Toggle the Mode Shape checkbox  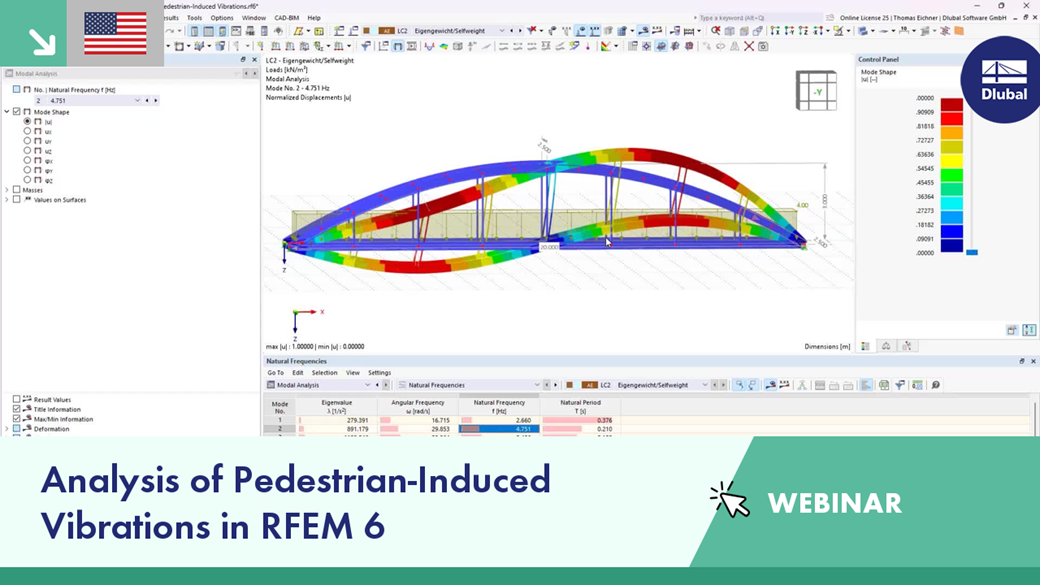click(17, 111)
